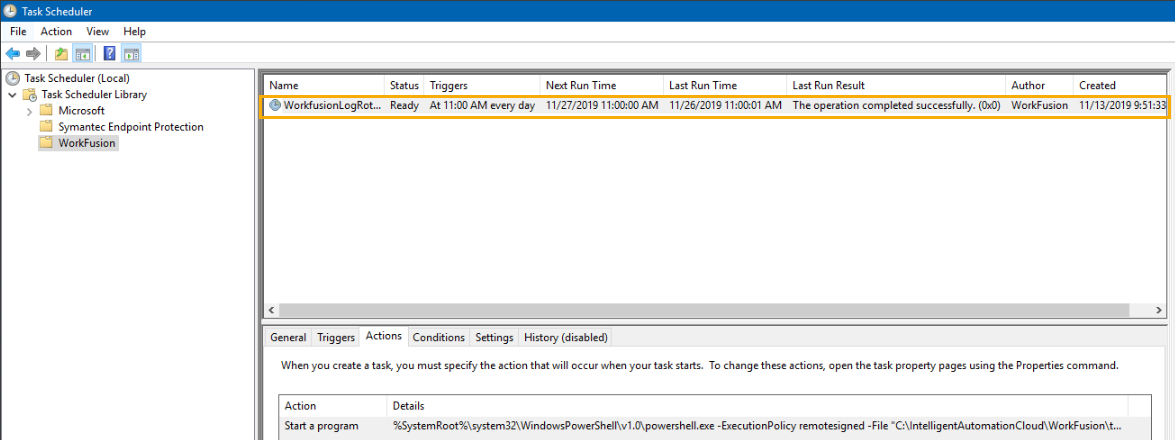Expand the Microsoft folder node
The image size is (1175, 440).
pos(29,111)
